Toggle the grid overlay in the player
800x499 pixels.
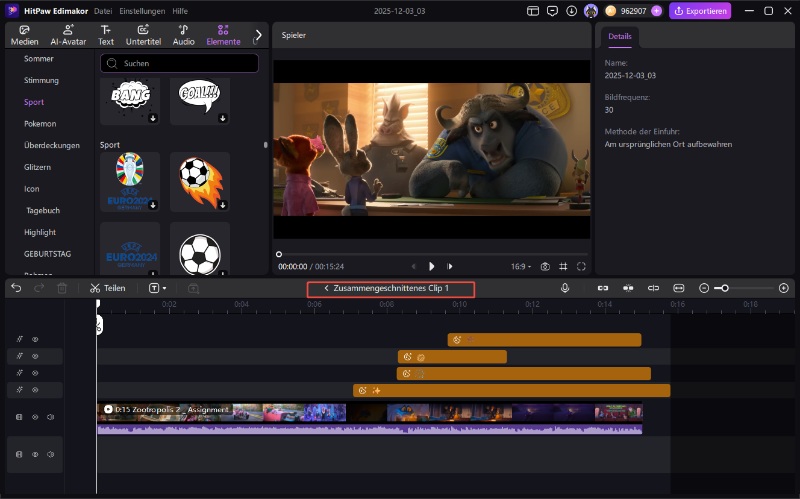(x=563, y=267)
